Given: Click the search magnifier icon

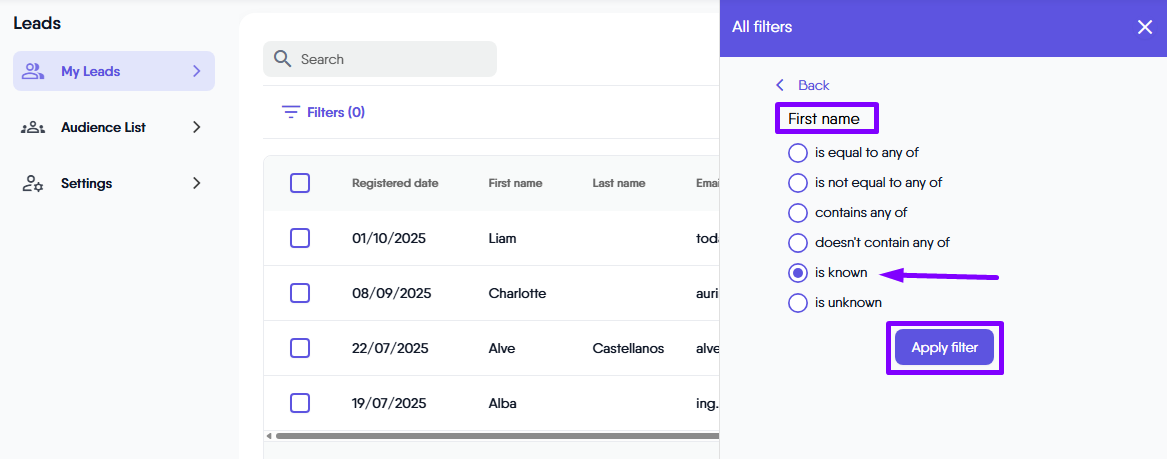Looking at the screenshot, I should [282, 59].
